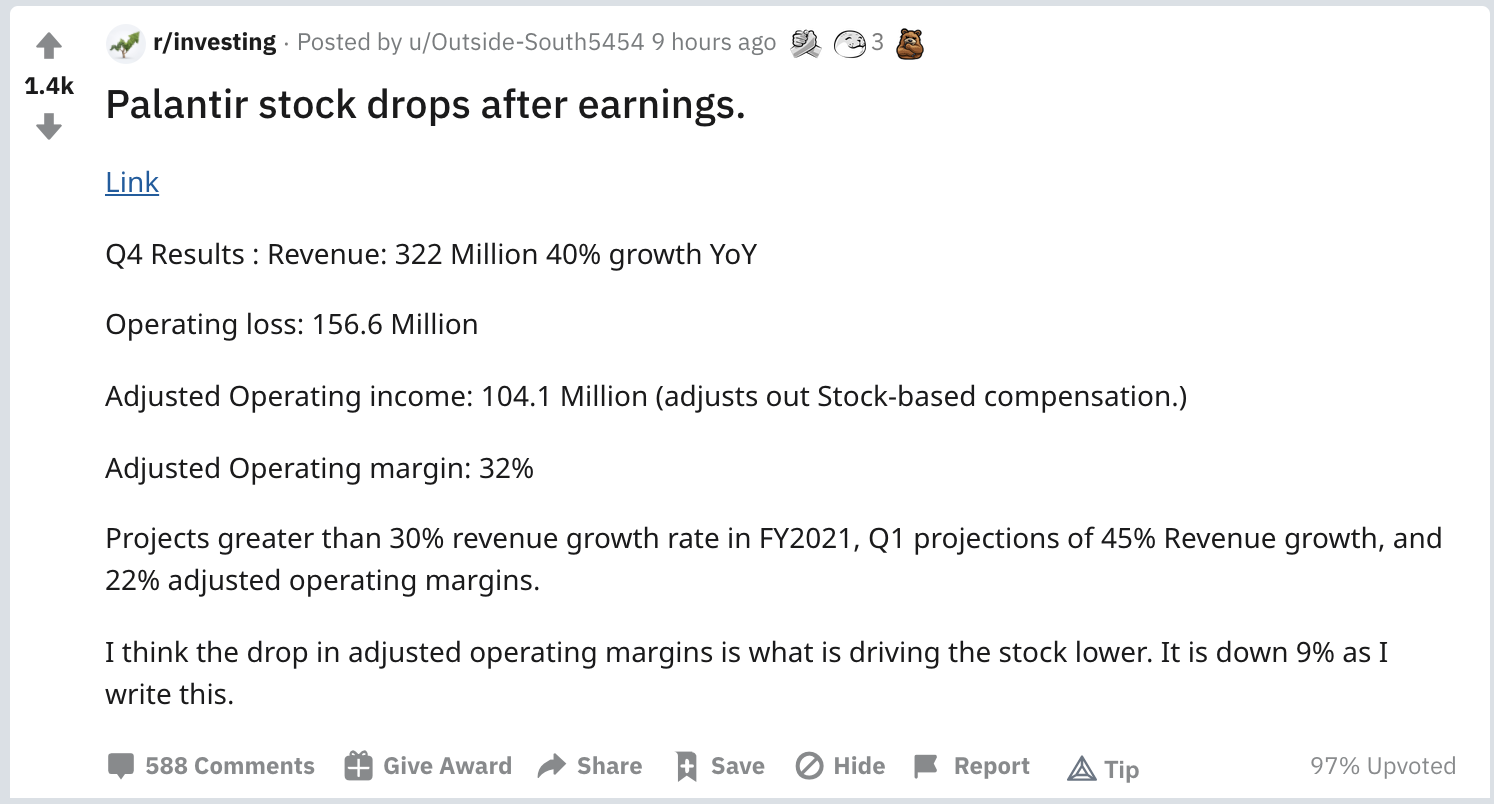Click the speech bubble comments icon
The width and height of the screenshot is (1494, 804).
point(121,767)
